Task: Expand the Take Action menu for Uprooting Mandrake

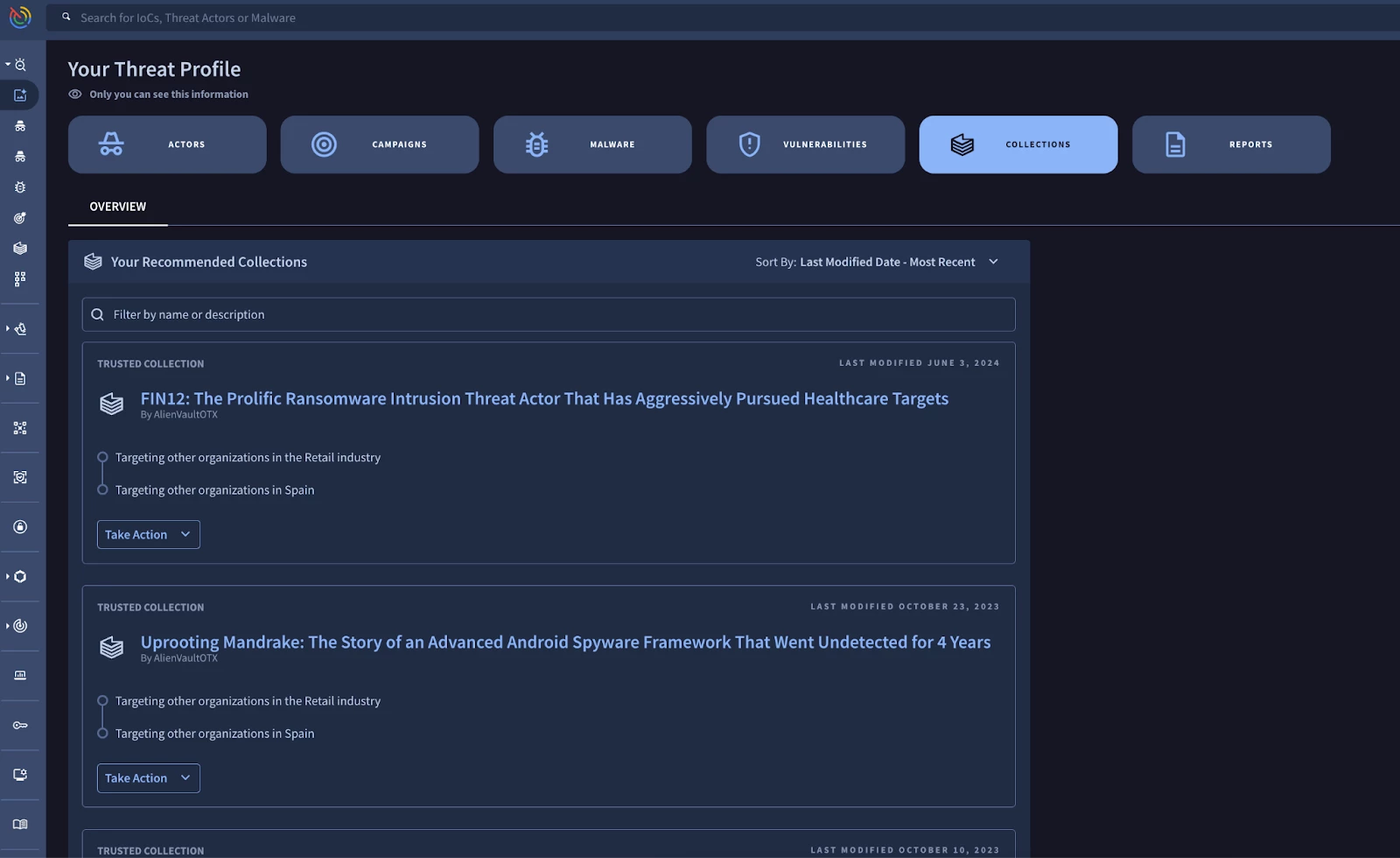Action: coord(148,778)
